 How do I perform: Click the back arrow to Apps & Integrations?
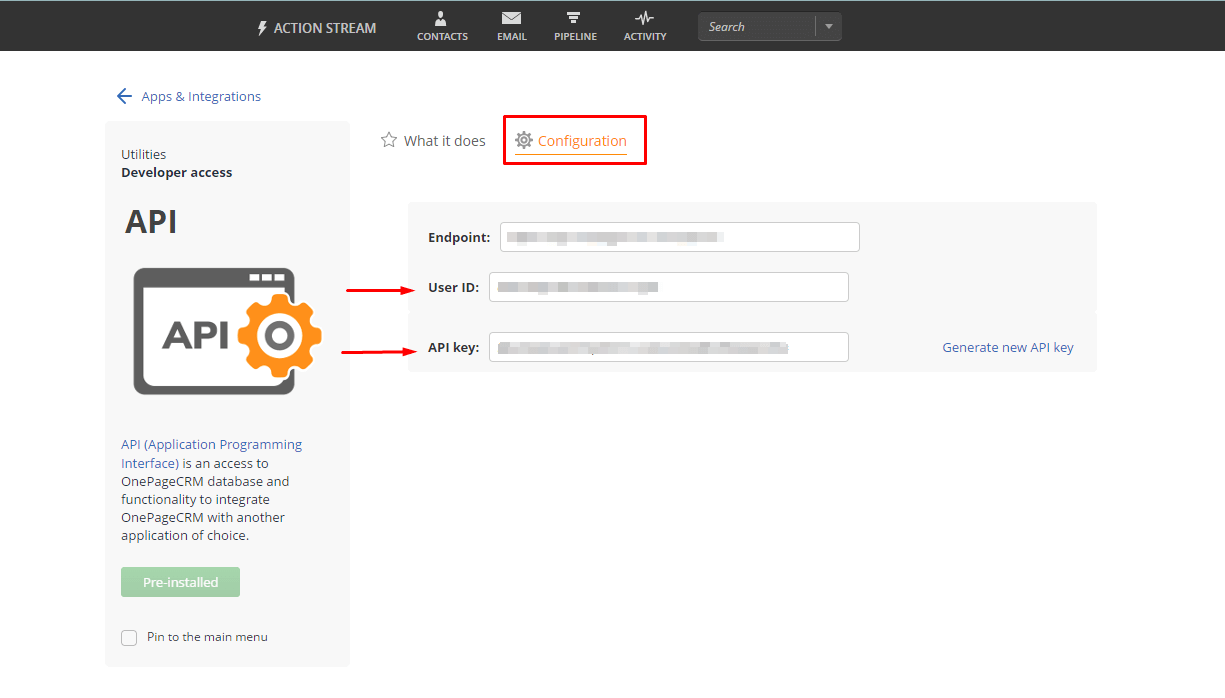pyautogui.click(x=124, y=95)
